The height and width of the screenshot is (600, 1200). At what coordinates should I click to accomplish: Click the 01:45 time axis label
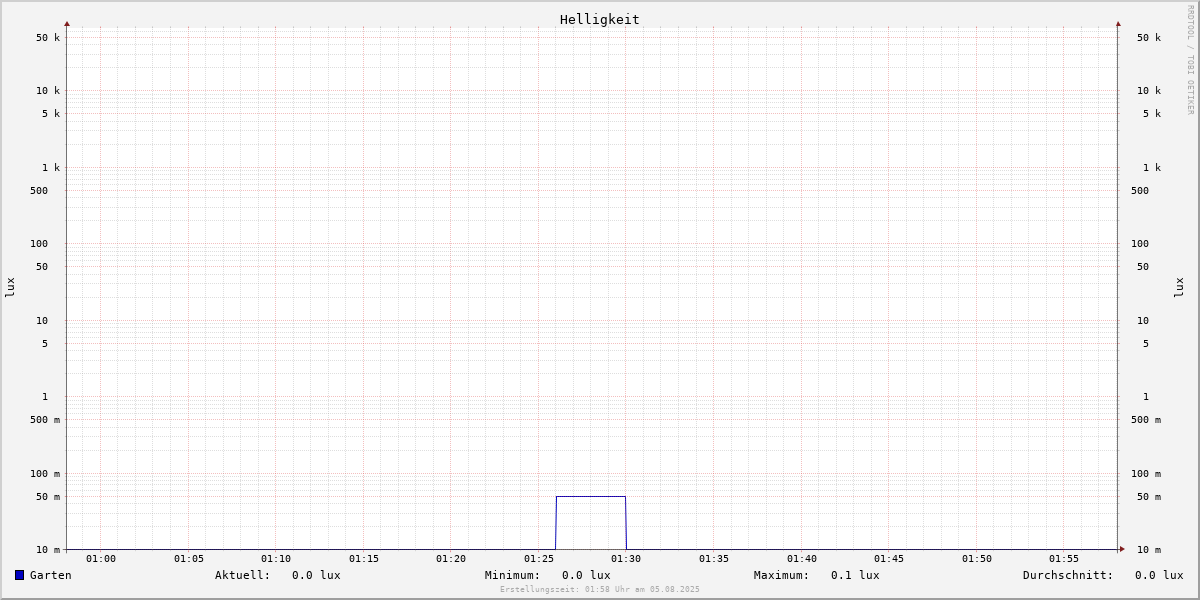pos(889,559)
